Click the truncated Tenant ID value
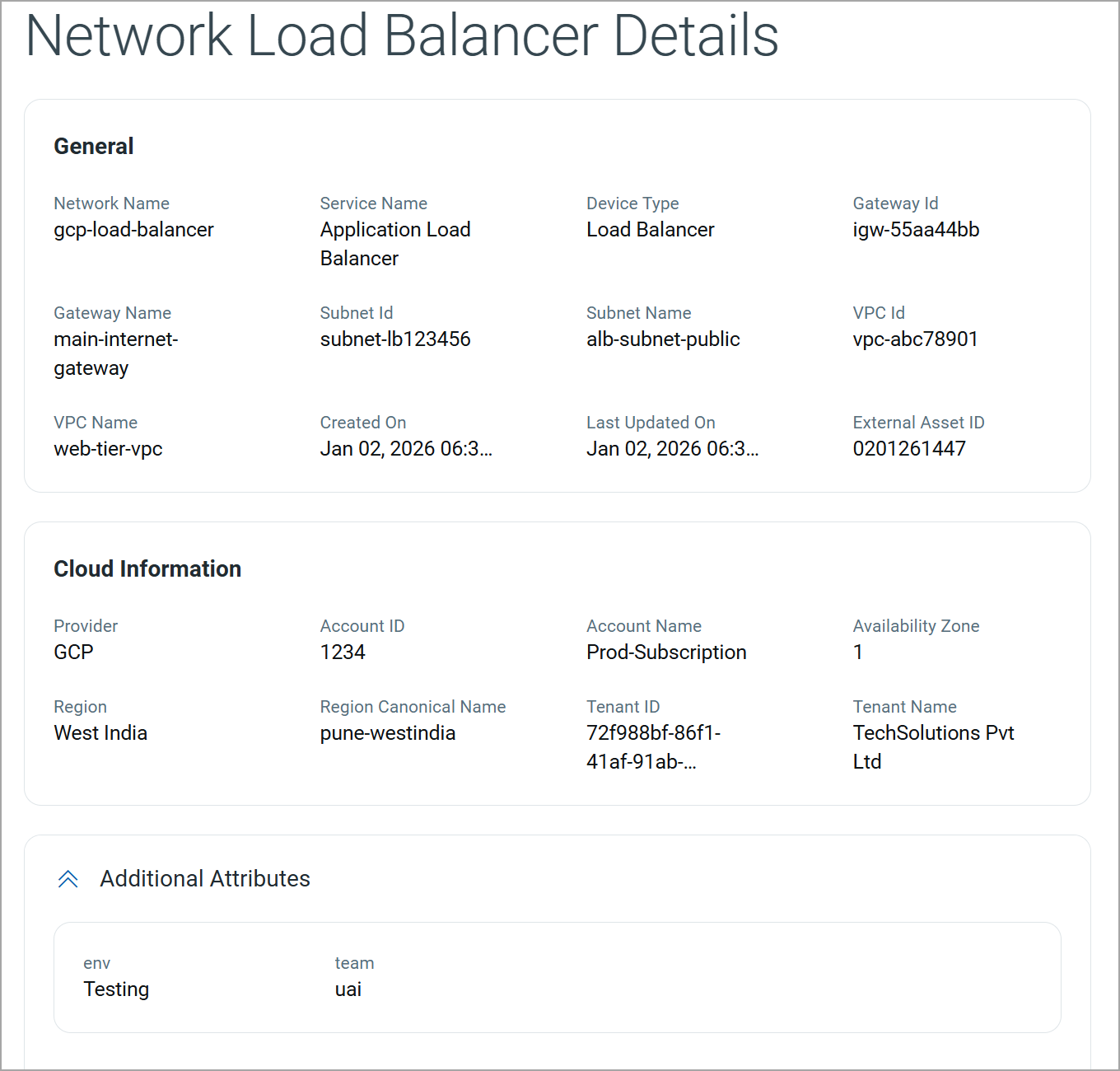This screenshot has height=1071, width=1120. (x=652, y=747)
